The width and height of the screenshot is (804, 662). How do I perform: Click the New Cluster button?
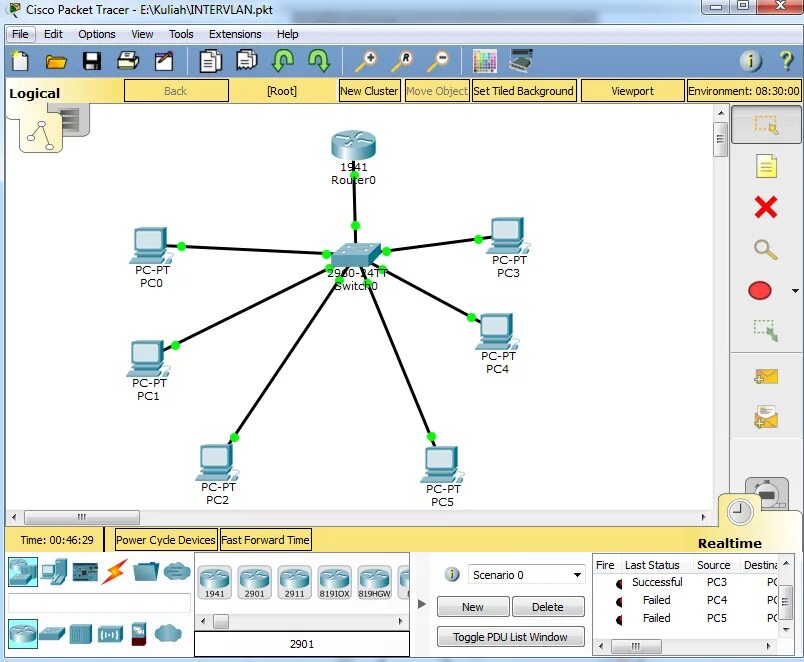(x=369, y=91)
